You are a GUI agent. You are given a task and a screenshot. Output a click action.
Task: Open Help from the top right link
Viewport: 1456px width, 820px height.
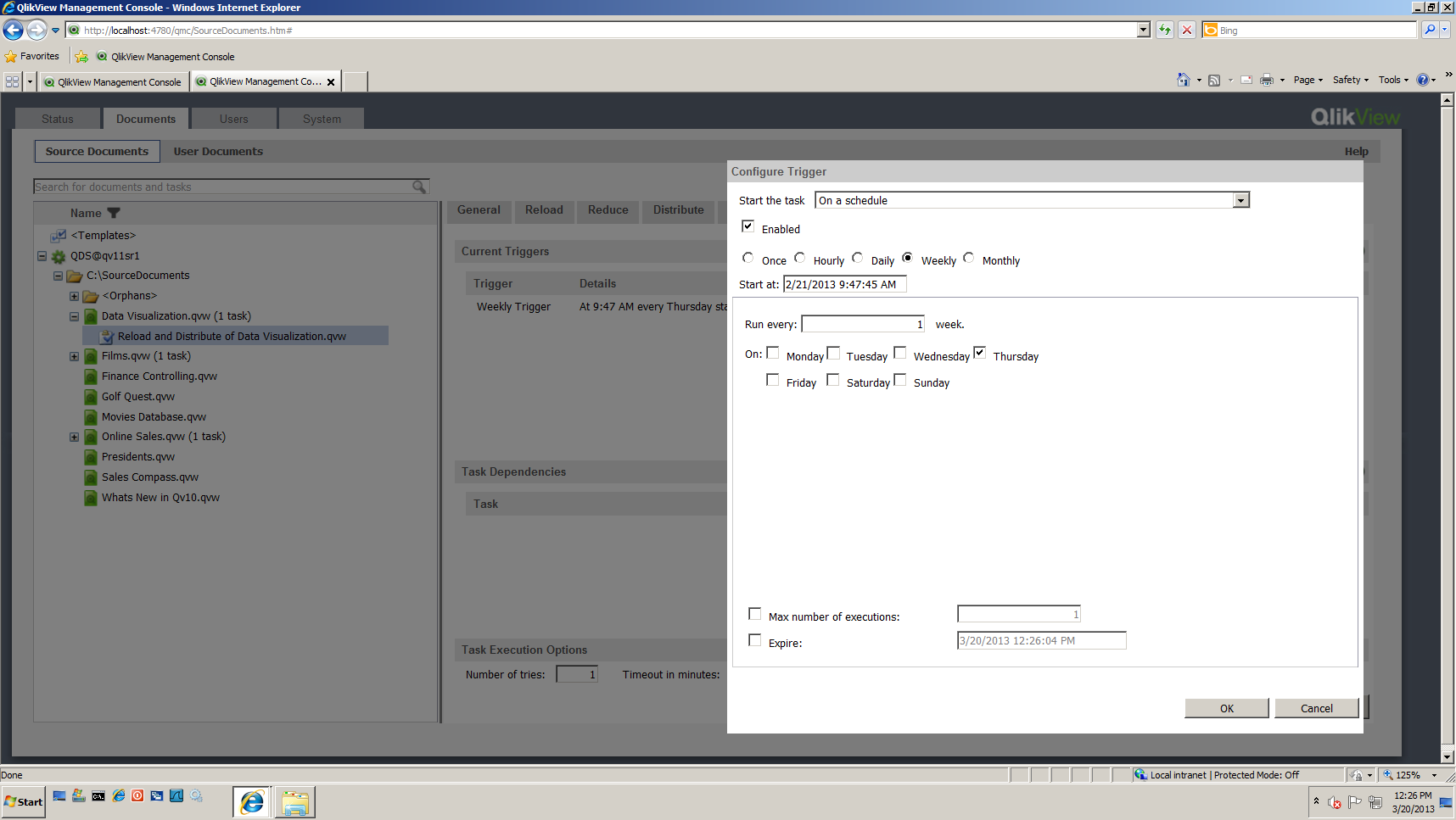(x=1356, y=150)
